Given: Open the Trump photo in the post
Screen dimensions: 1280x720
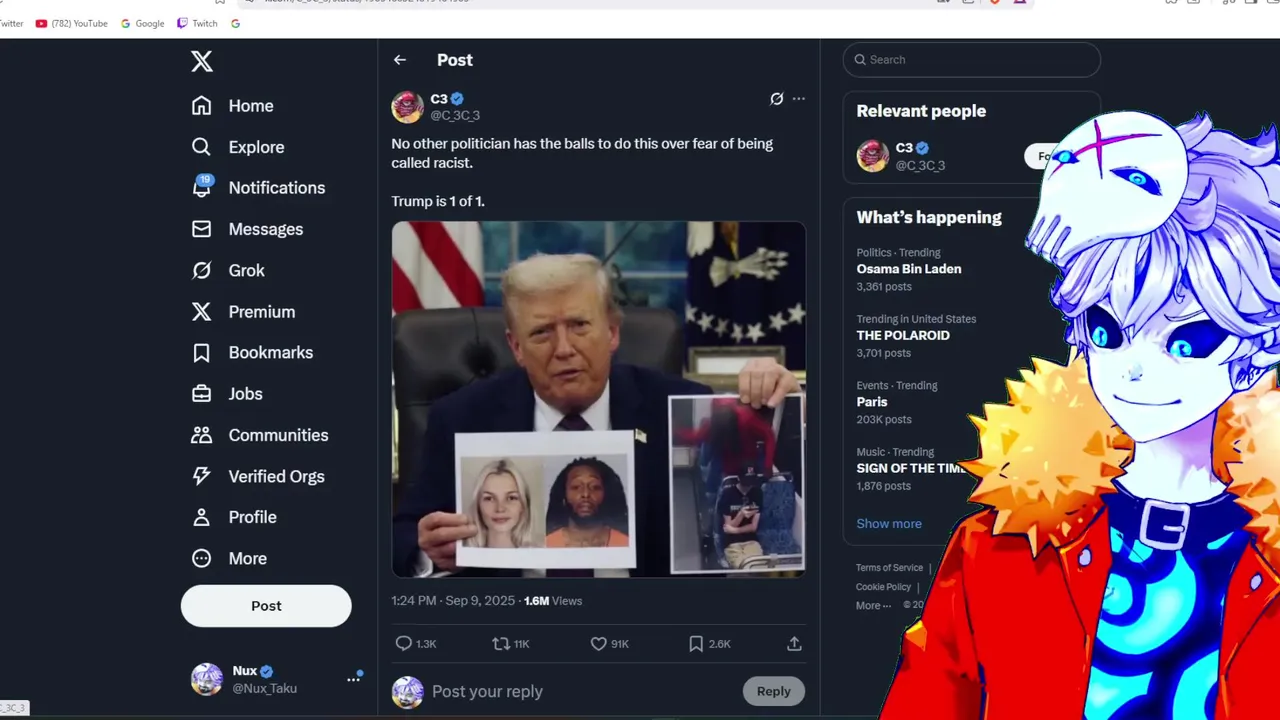Looking at the screenshot, I should [598, 399].
